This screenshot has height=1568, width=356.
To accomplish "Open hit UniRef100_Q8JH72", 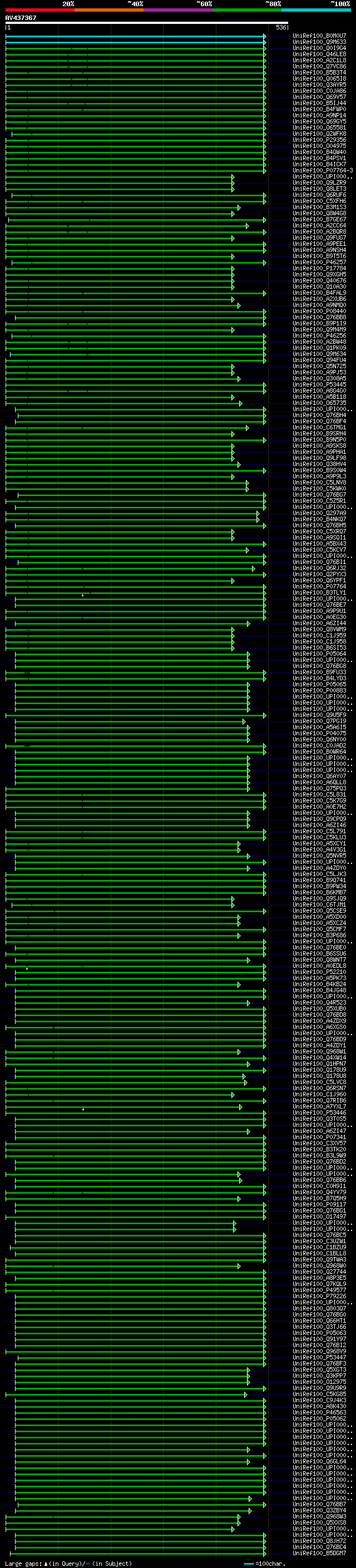I will [319, 1541].
